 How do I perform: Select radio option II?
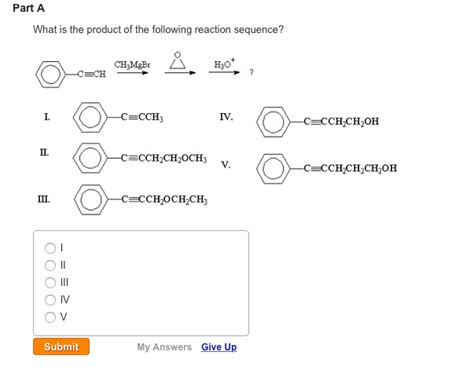tap(50, 265)
